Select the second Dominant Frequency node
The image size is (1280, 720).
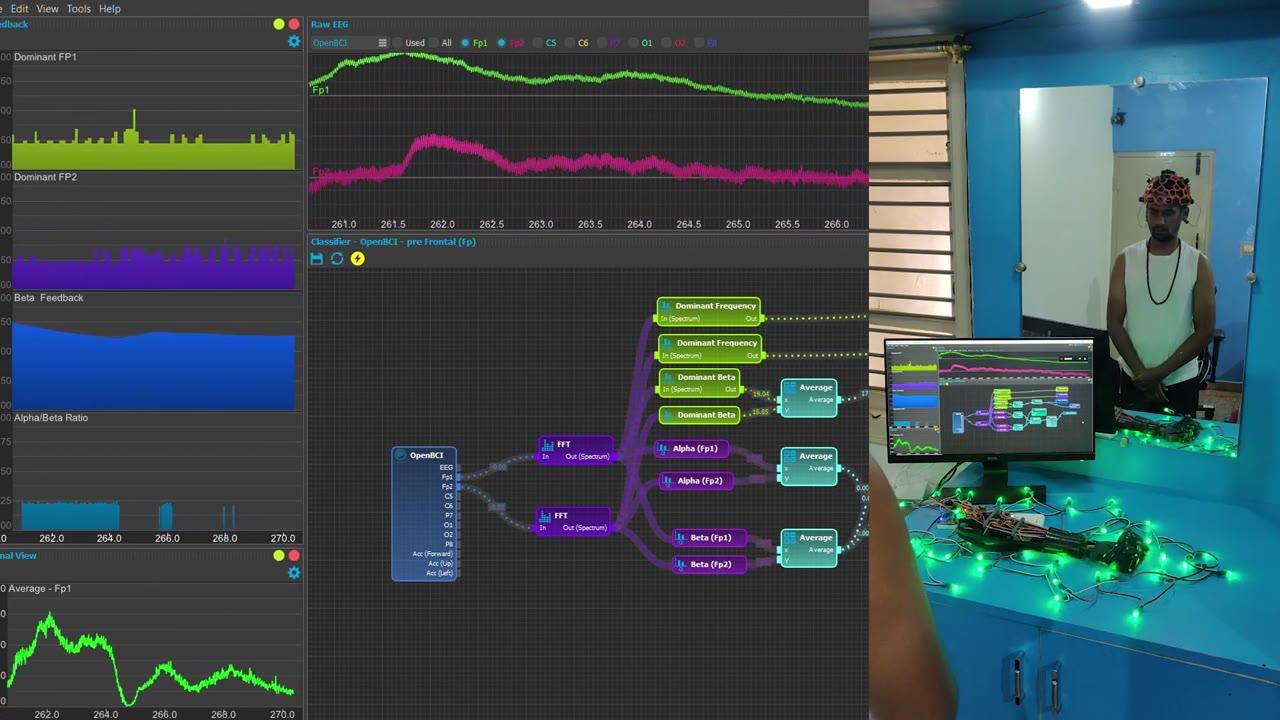[709, 348]
